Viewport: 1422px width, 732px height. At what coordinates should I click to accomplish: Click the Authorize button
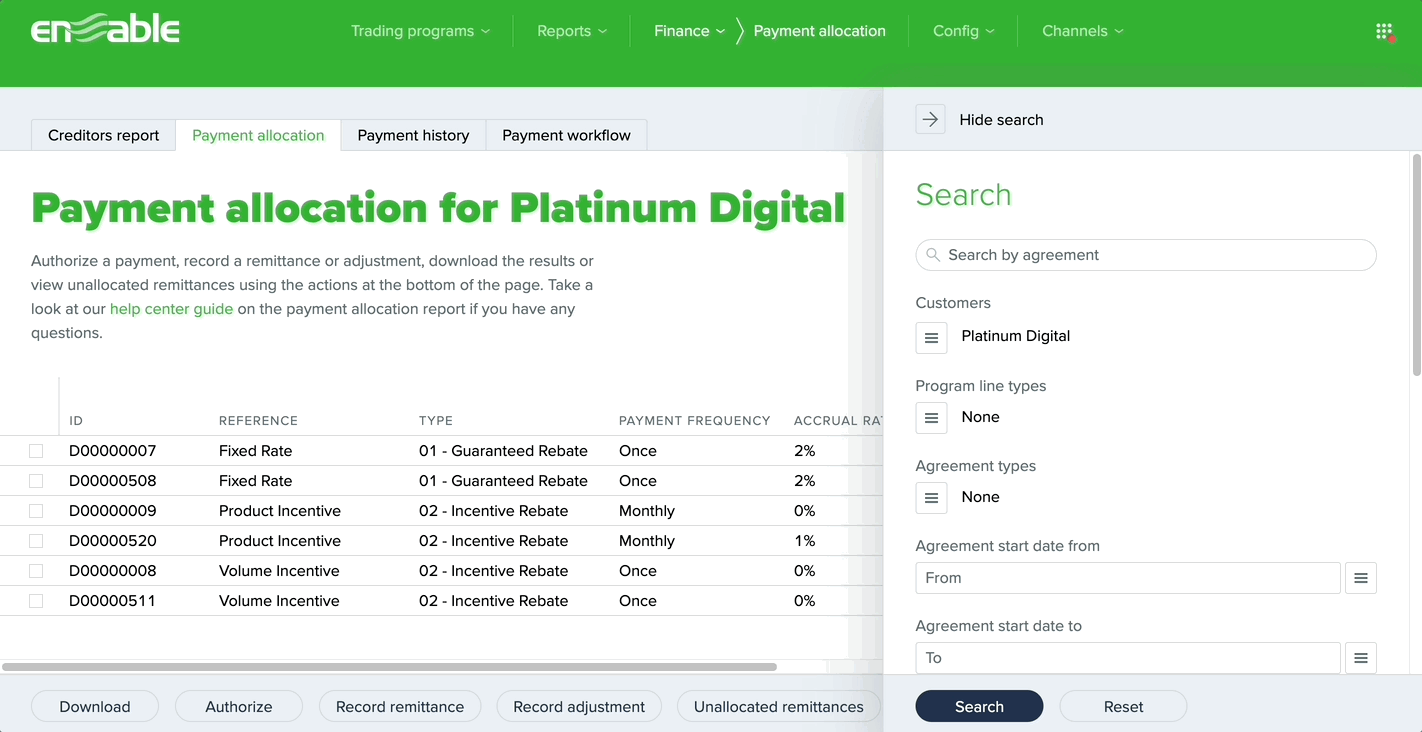point(239,706)
